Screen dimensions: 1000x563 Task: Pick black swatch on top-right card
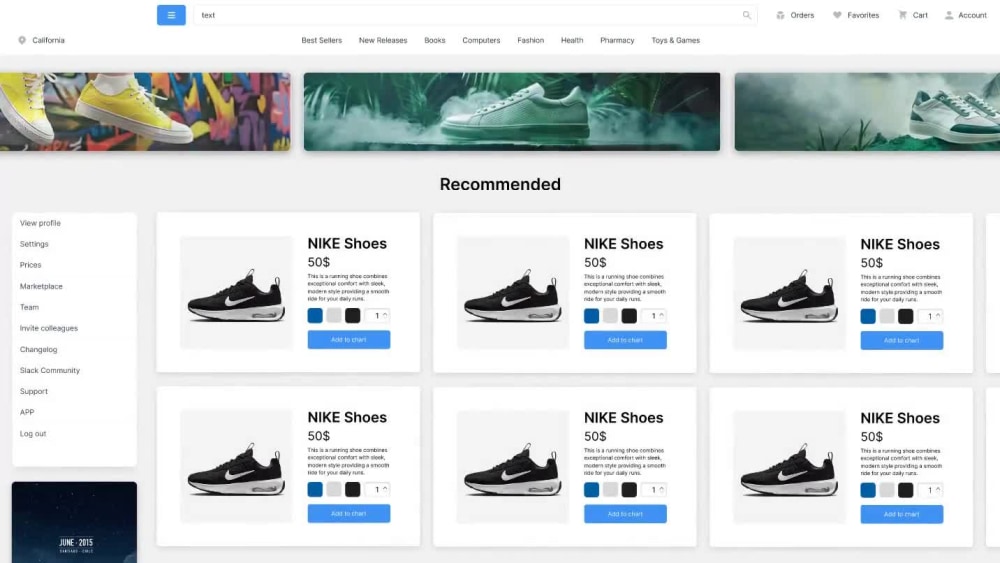(x=906, y=316)
